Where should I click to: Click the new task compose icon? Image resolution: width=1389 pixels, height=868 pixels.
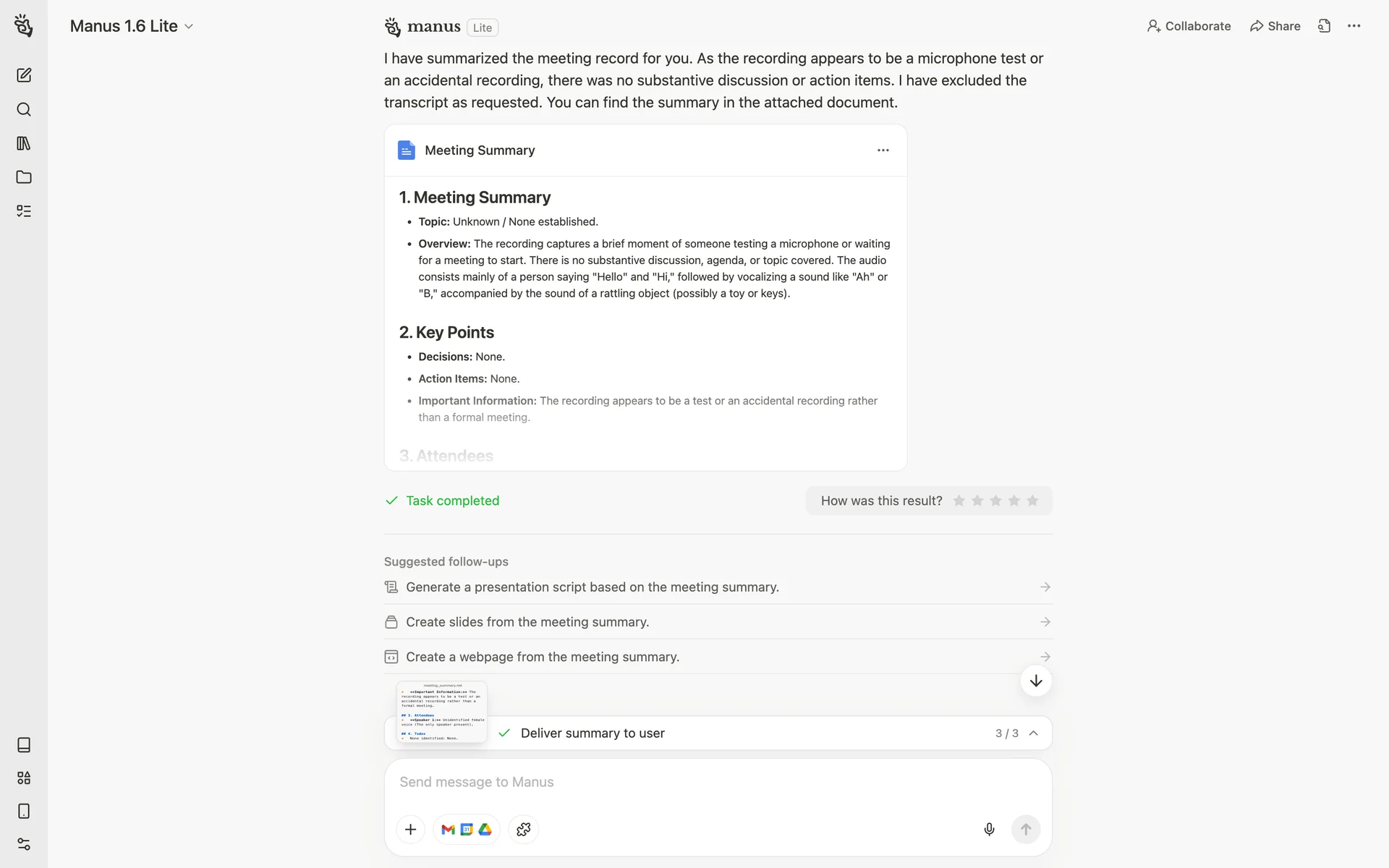point(24,75)
